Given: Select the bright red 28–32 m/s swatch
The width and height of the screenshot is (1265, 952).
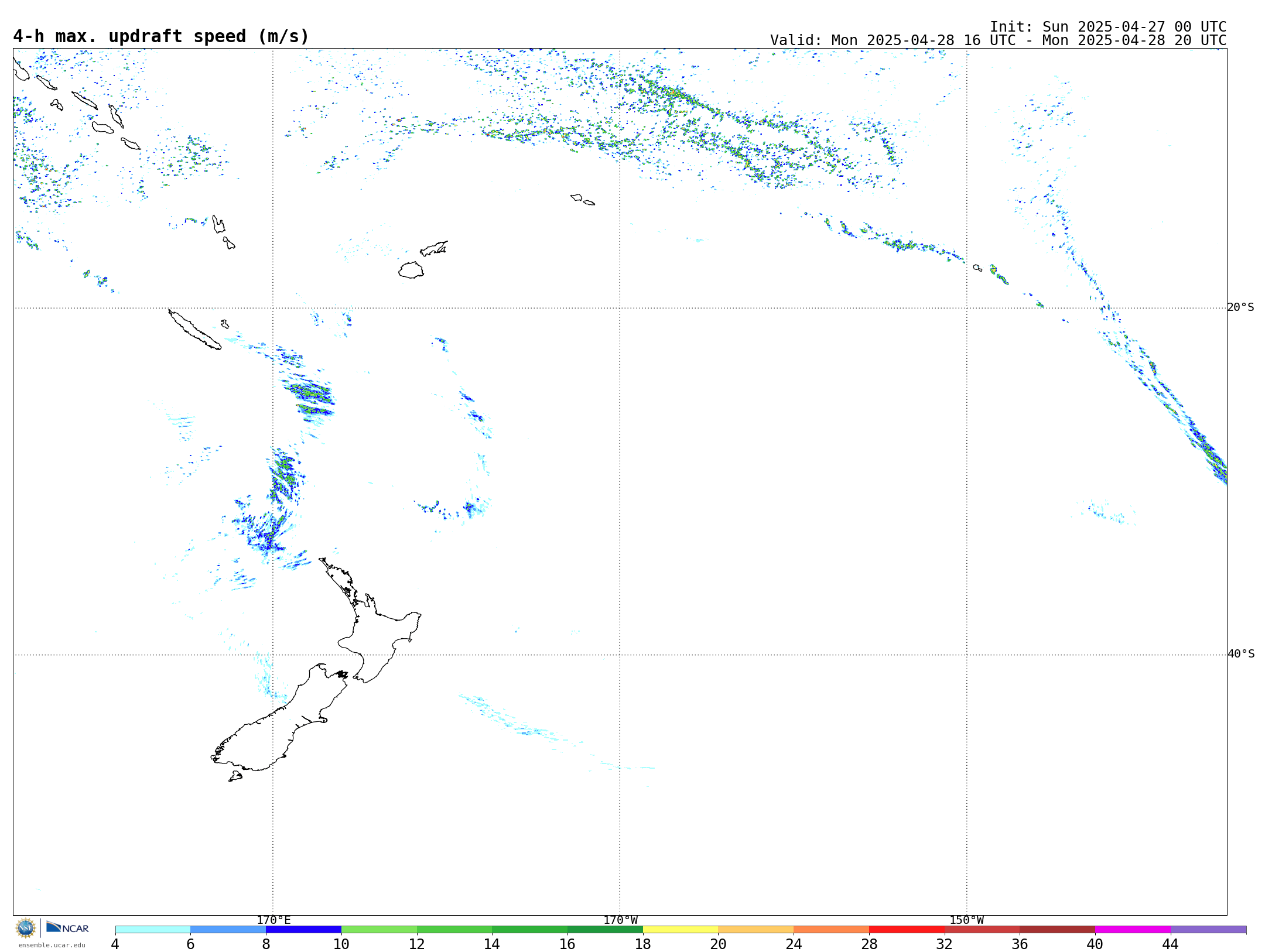Looking at the screenshot, I should 907,929.
